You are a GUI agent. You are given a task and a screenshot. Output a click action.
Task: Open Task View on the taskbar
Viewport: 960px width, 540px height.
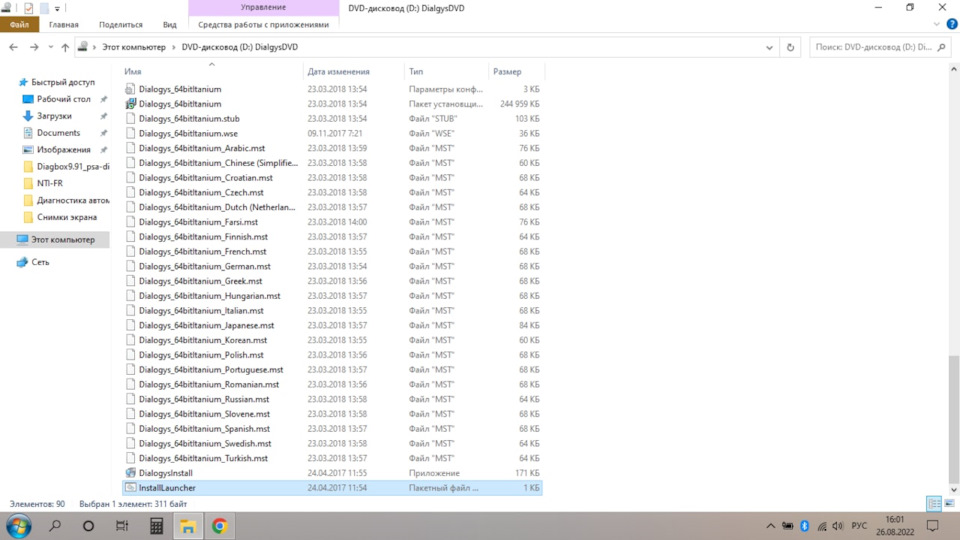coord(122,526)
